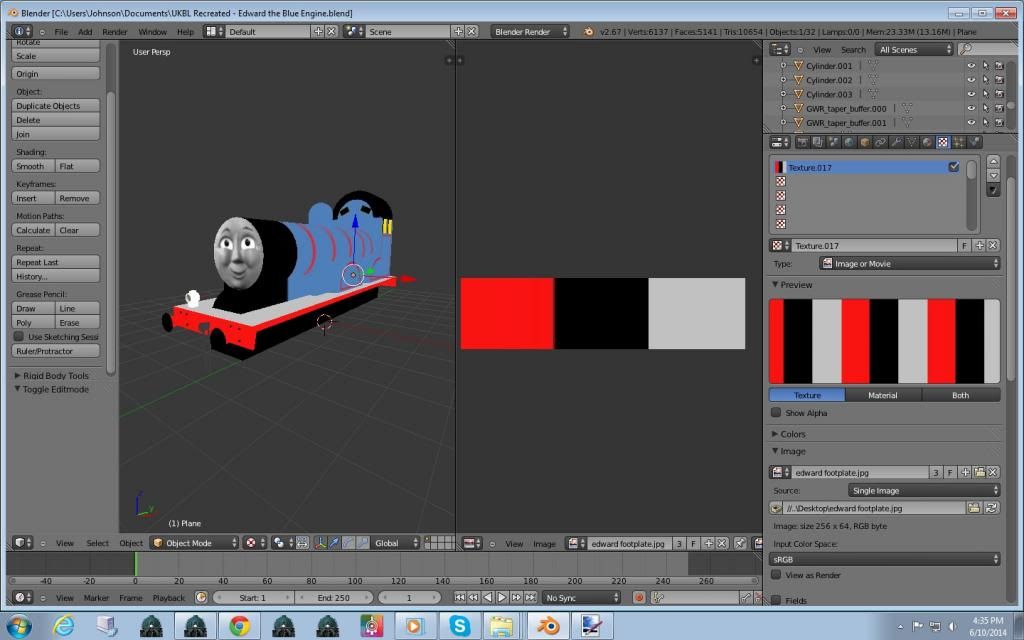Toggle visibility of GWR_taper_buffer.000
The image size is (1024, 640).
970,108
